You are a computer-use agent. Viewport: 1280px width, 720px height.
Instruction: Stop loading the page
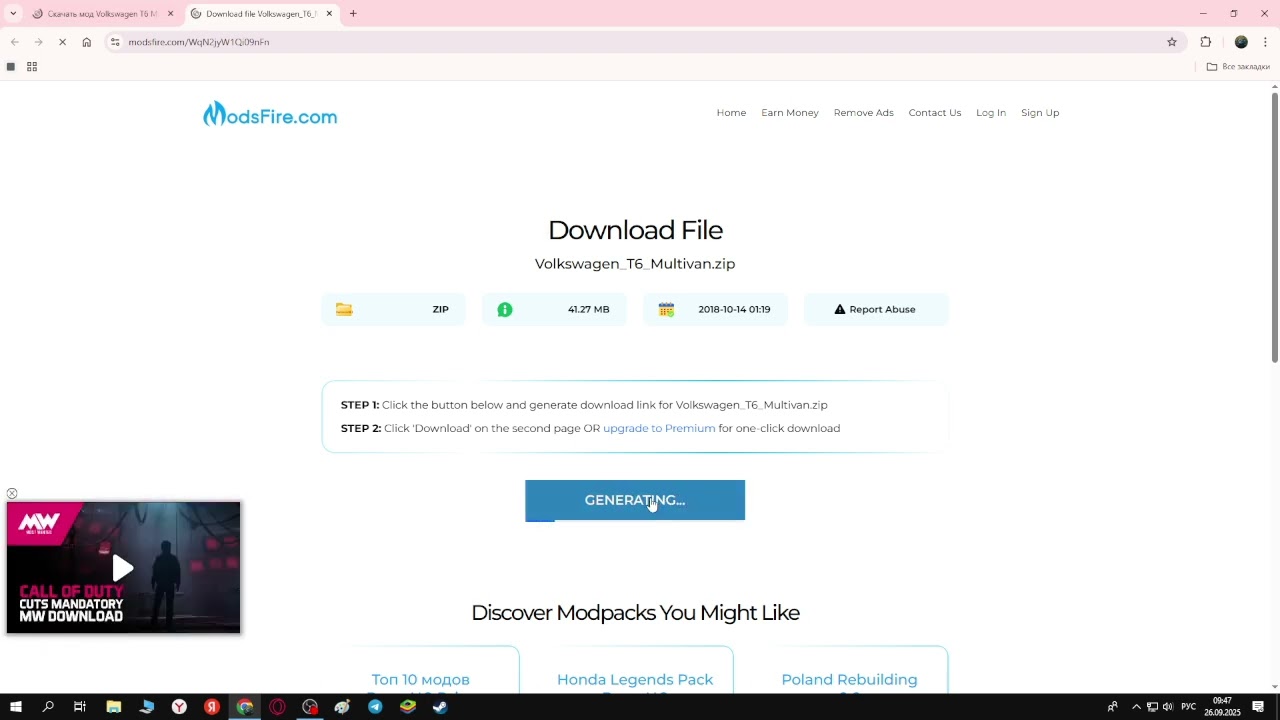click(62, 42)
